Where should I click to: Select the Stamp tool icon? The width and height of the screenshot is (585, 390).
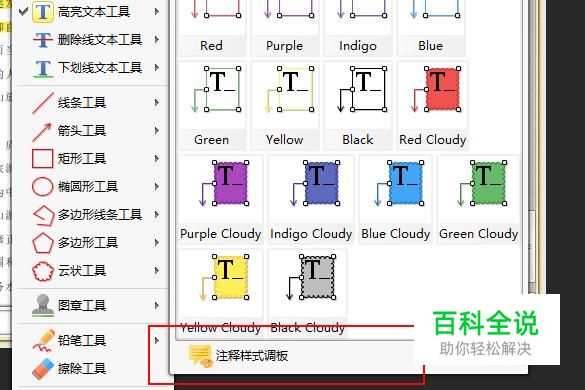43,305
